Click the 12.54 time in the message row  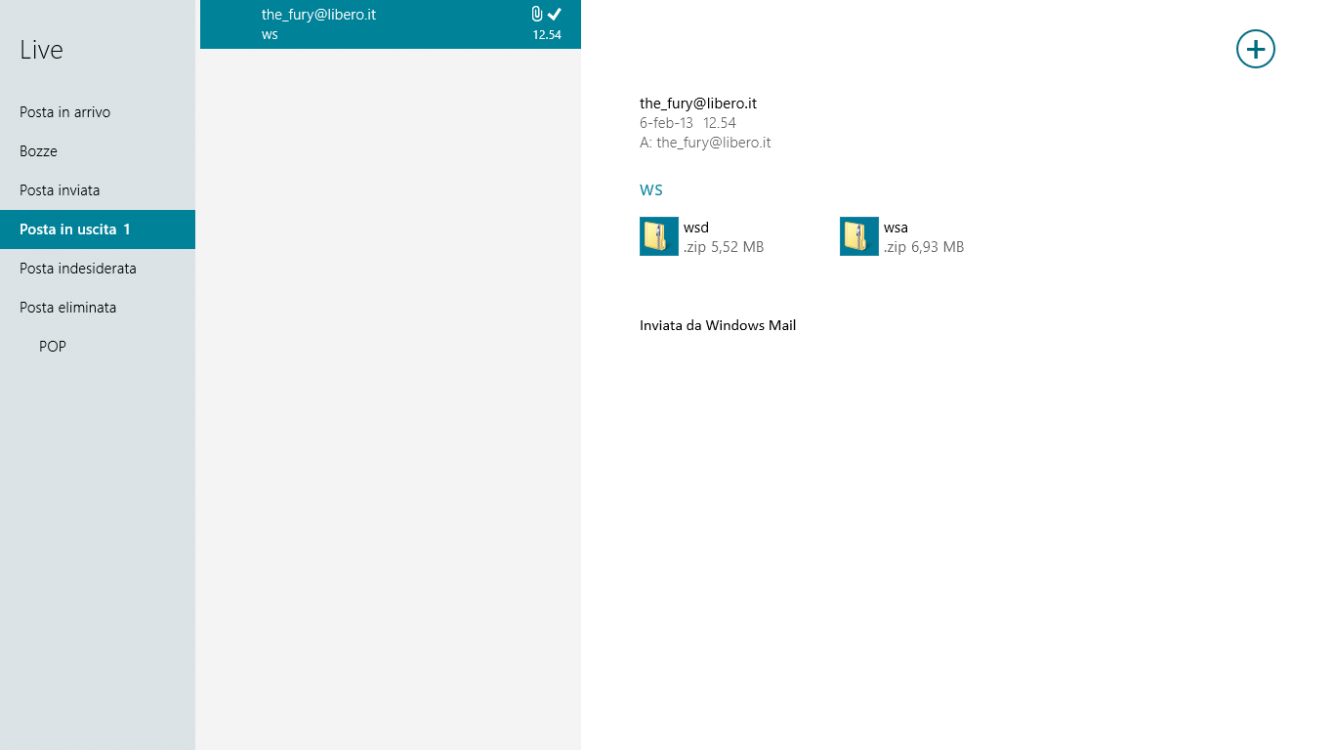point(547,35)
